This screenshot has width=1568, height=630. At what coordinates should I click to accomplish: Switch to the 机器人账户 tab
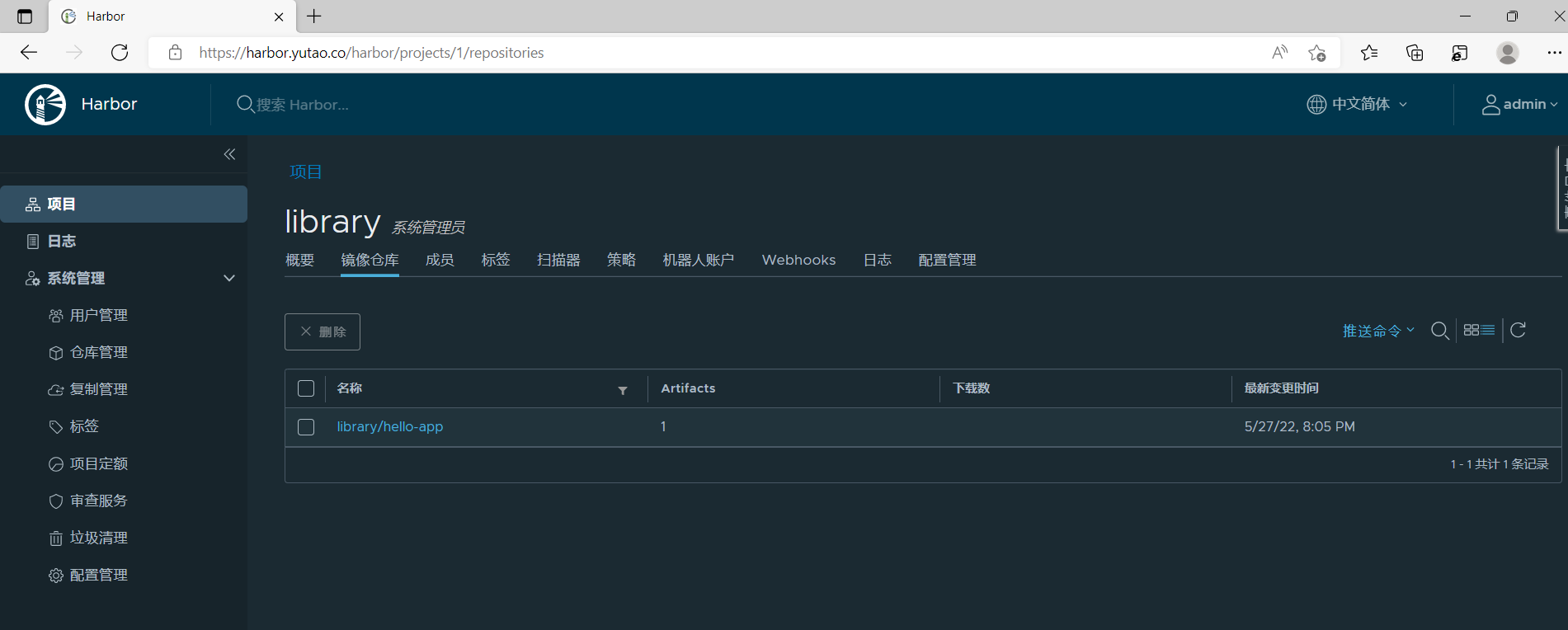698,260
